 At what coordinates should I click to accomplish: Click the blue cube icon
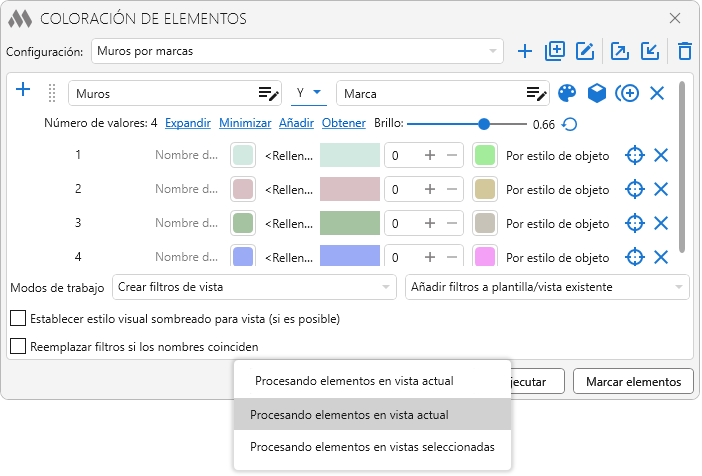(596, 93)
